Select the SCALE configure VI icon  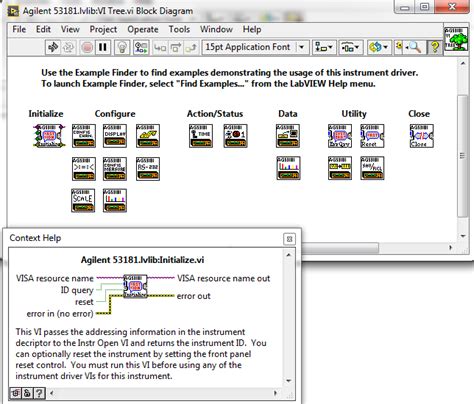pyautogui.click(x=83, y=200)
